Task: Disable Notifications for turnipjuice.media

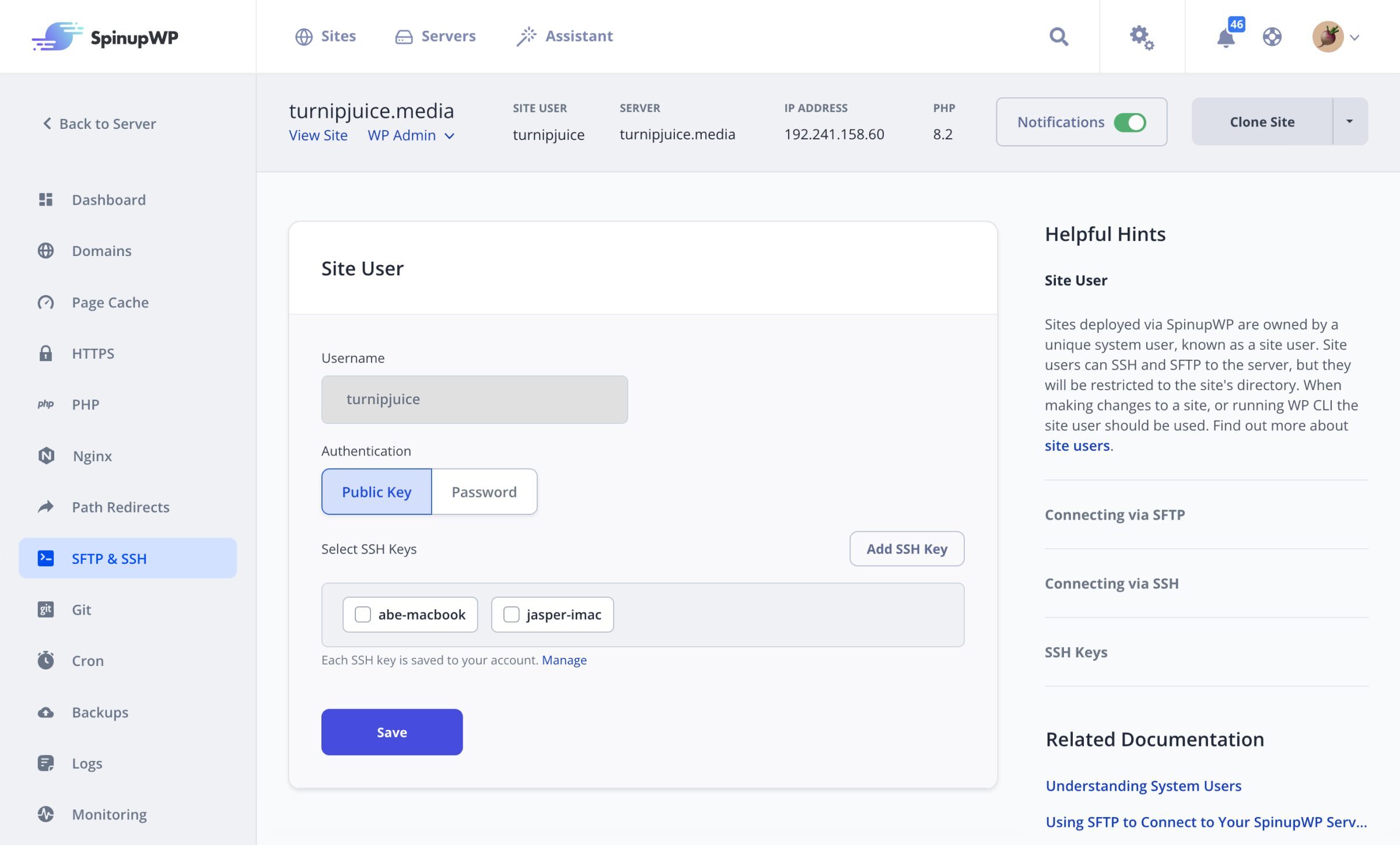Action: 1130,122
